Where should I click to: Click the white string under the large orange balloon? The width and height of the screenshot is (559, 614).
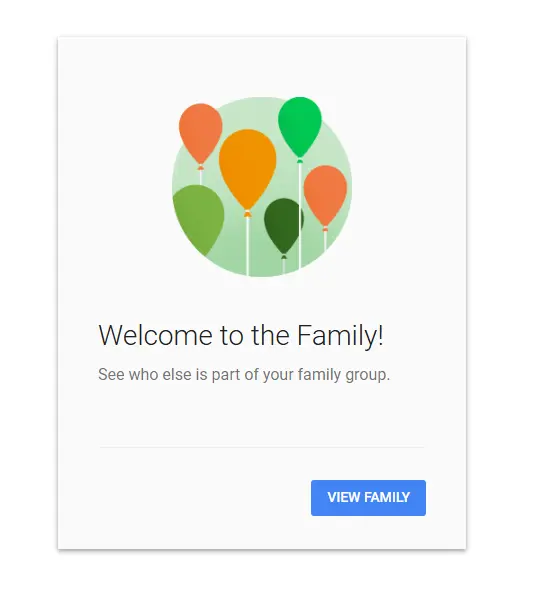247,246
